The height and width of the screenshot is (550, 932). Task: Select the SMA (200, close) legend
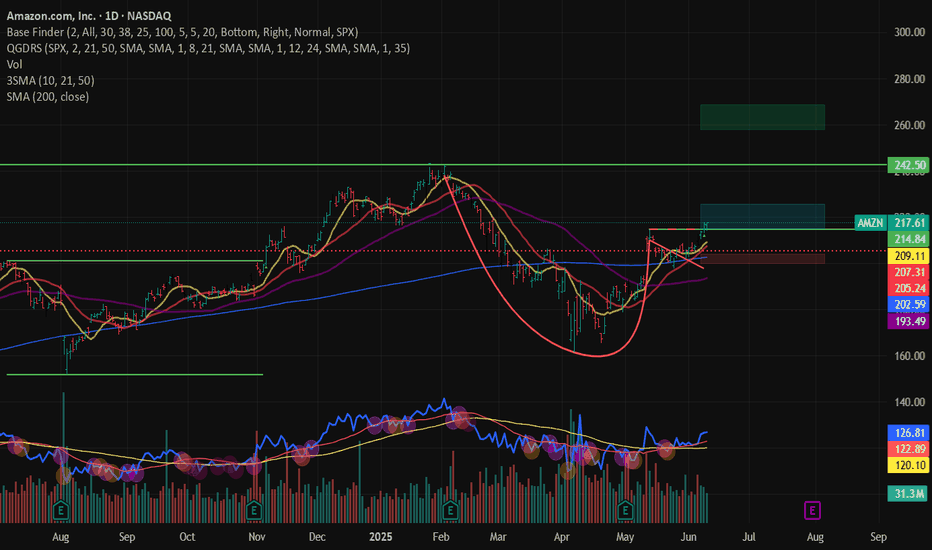[48, 96]
